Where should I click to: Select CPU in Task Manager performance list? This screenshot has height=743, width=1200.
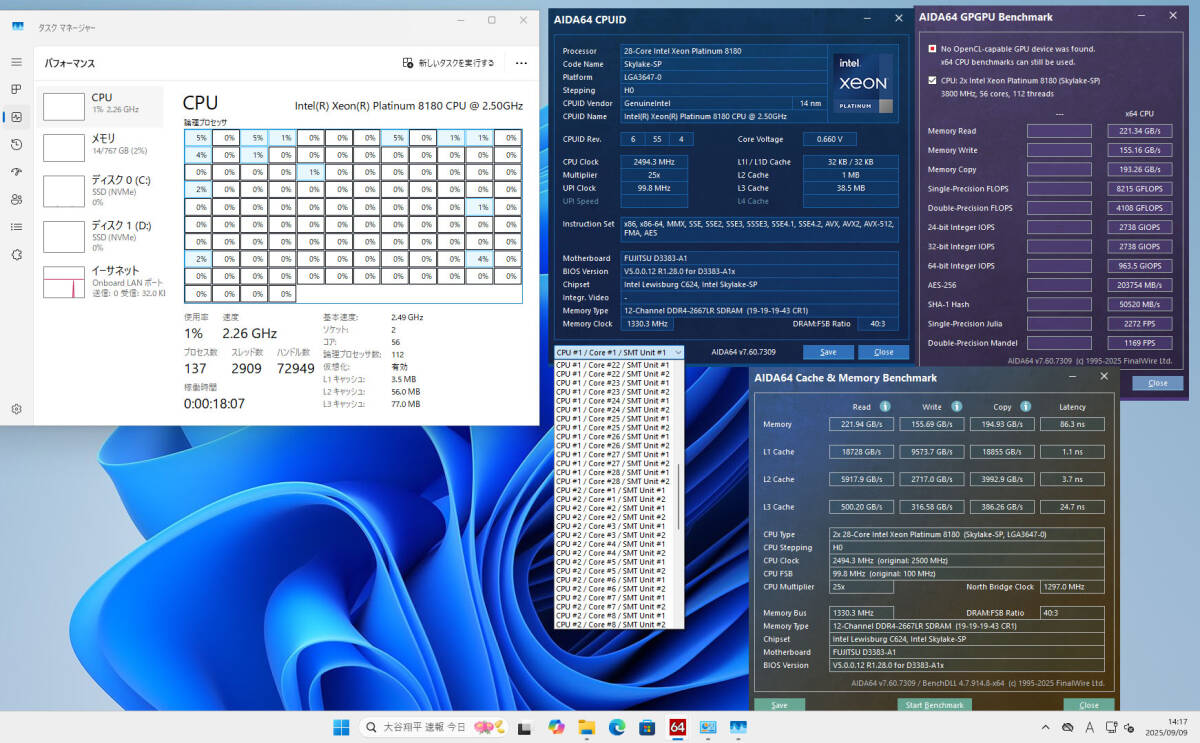[100, 105]
